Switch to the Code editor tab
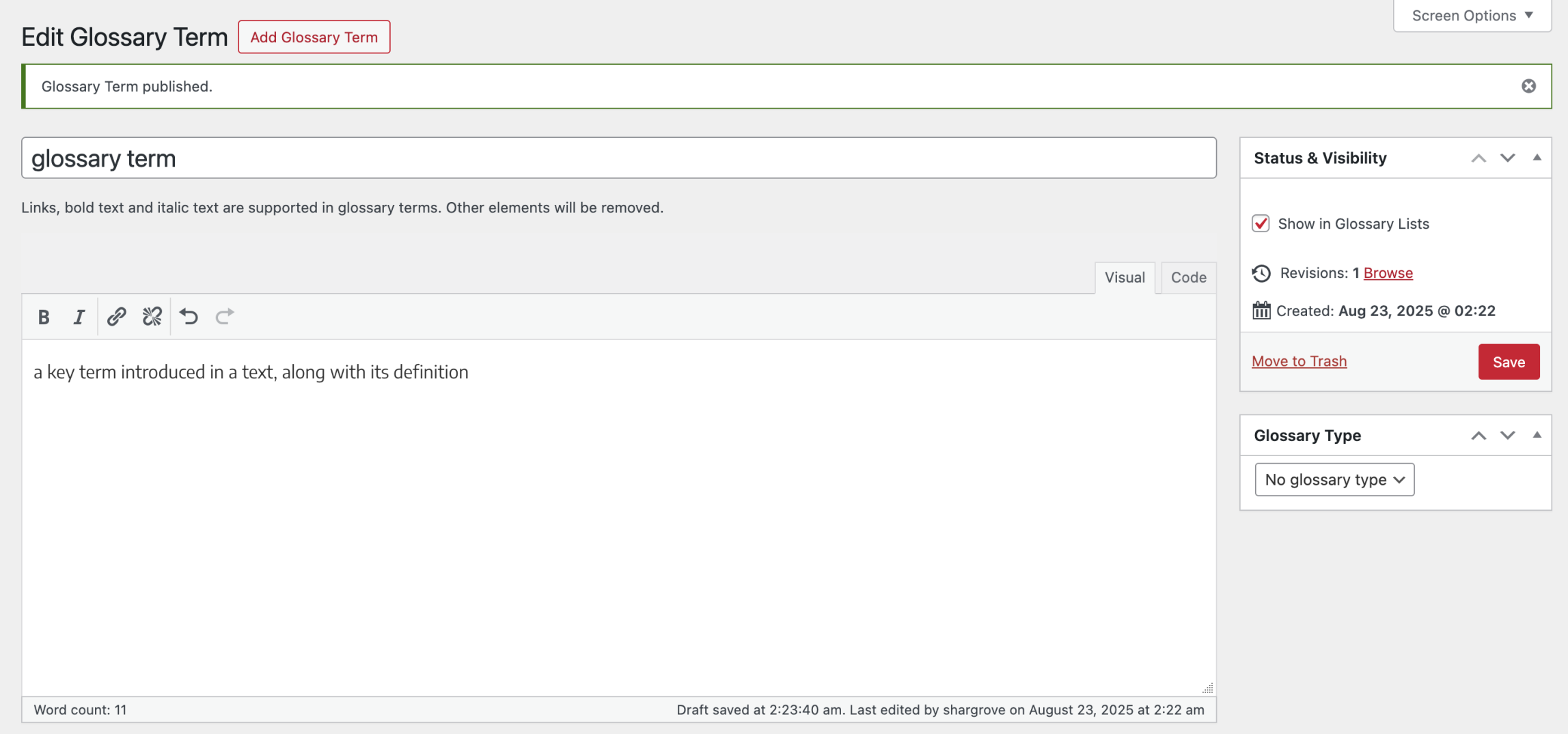The width and height of the screenshot is (1568, 734). [1188, 277]
